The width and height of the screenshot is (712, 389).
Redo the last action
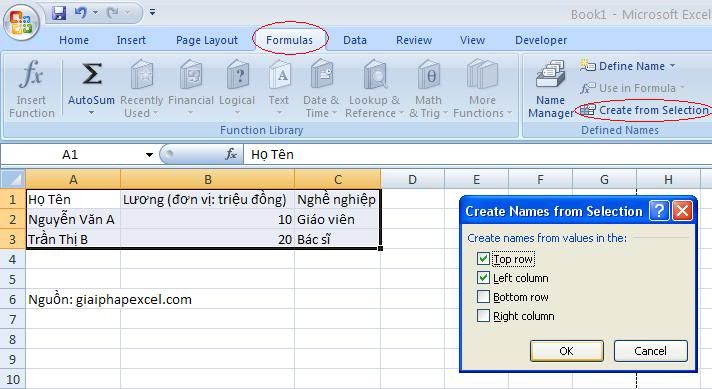tap(112, 13)
